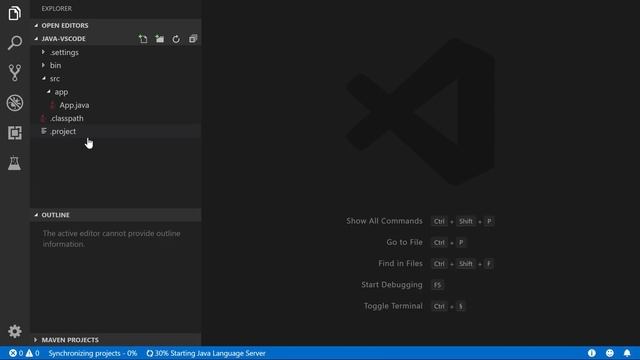This screenshot has width=640, height=360.
Task: Click Java Language Server spinner icon
Action: pos(150,353)
